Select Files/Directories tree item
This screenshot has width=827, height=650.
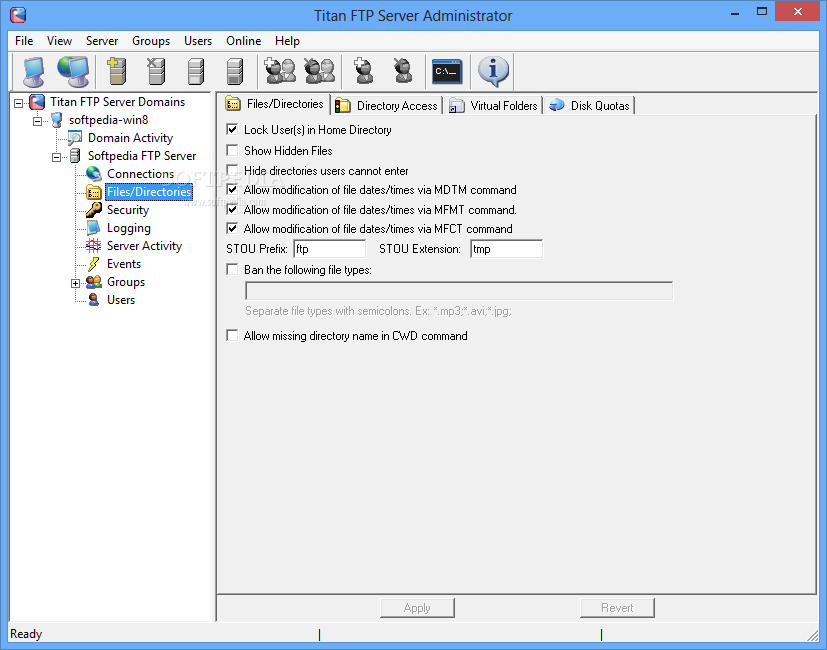[149, 192]
